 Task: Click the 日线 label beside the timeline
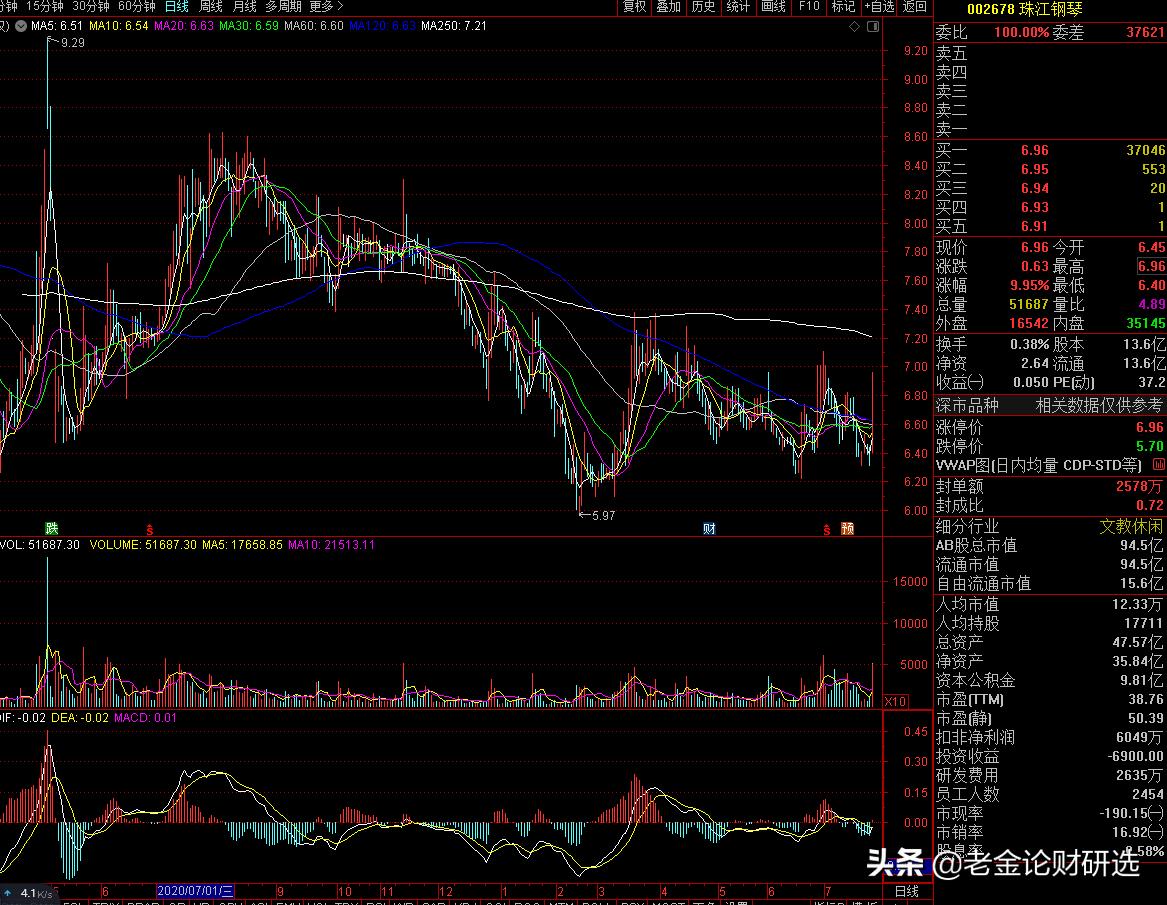(x=907, y=891)
